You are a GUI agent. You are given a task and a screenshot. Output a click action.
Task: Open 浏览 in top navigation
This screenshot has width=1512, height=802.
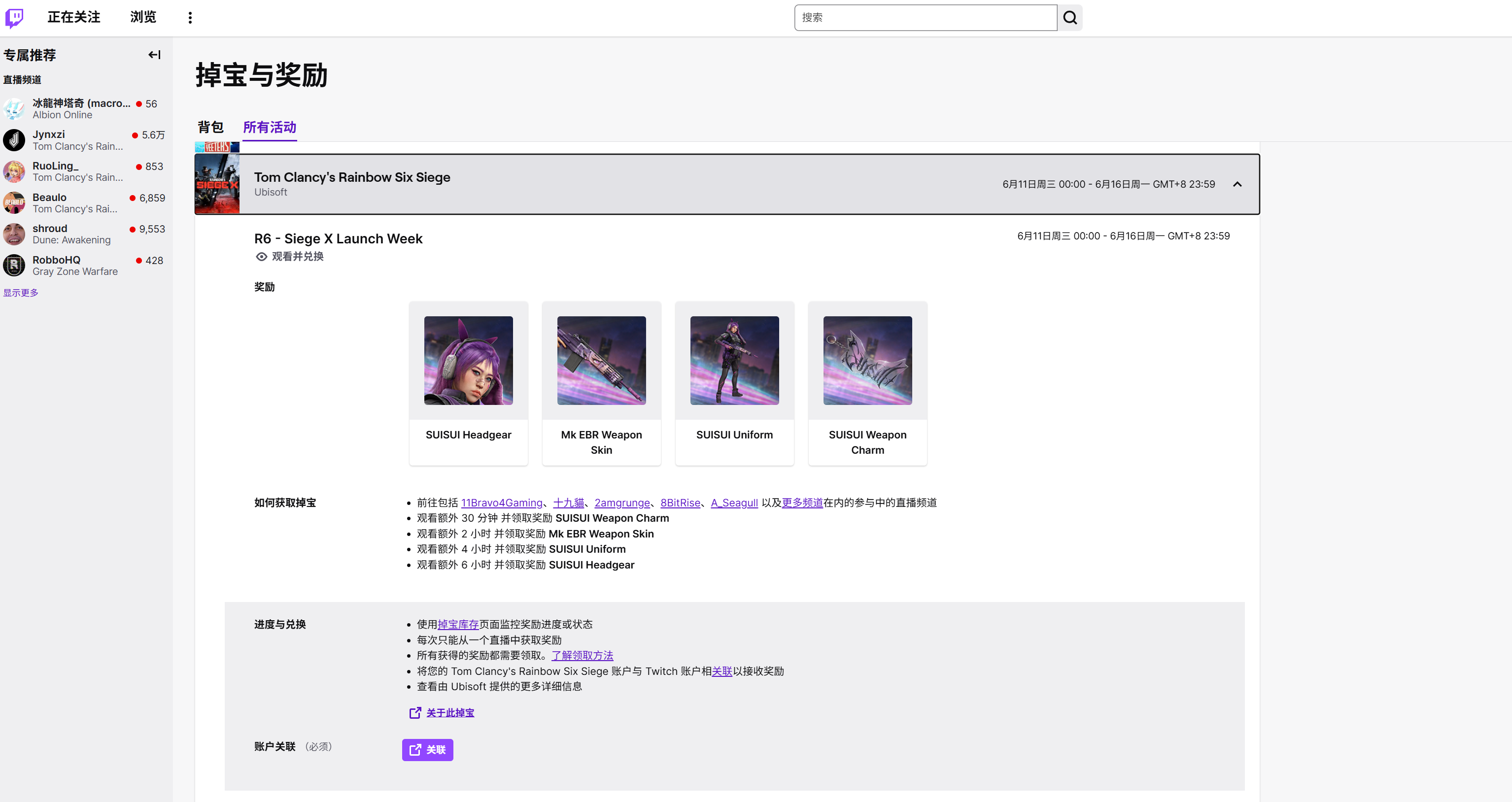click(143, 17)
